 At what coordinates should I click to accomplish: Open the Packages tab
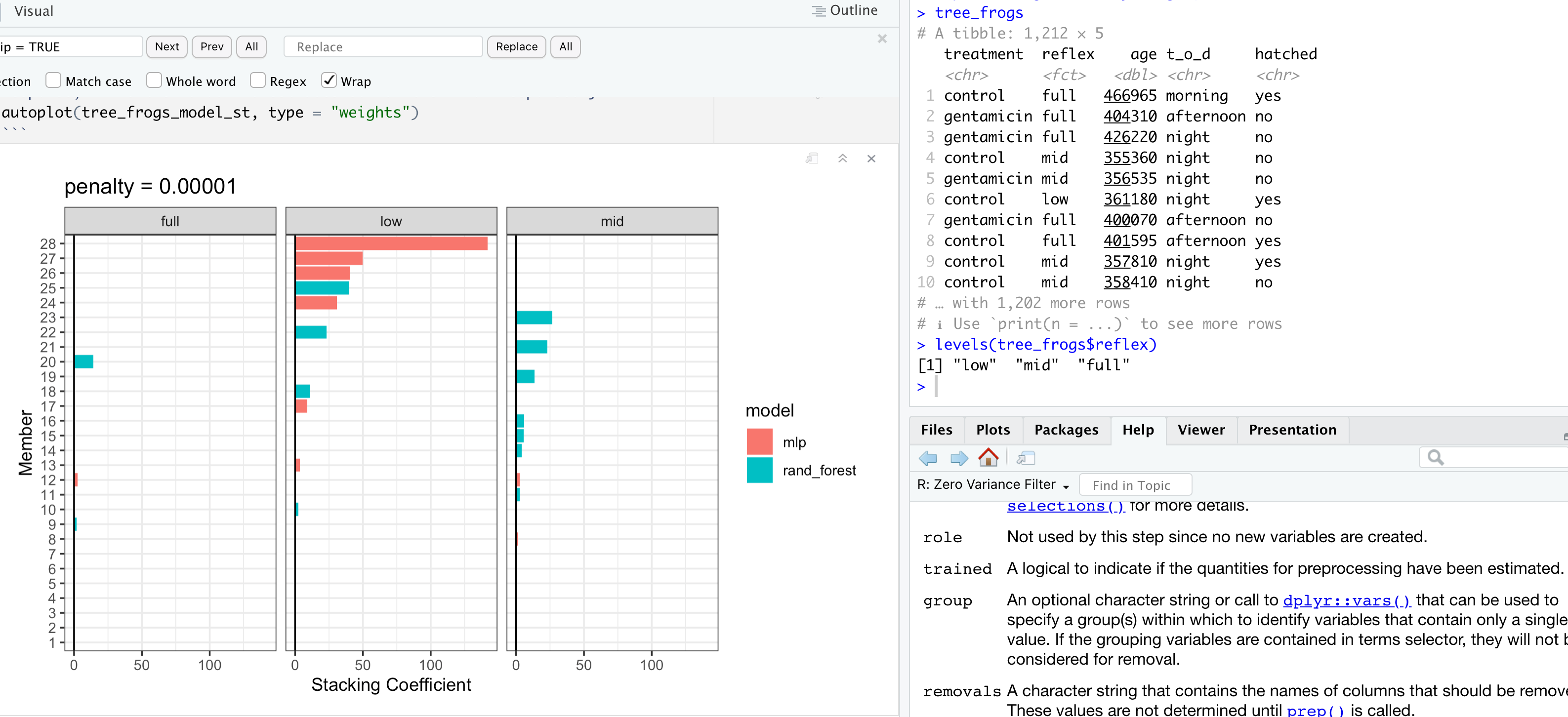tap(1067, 430)
